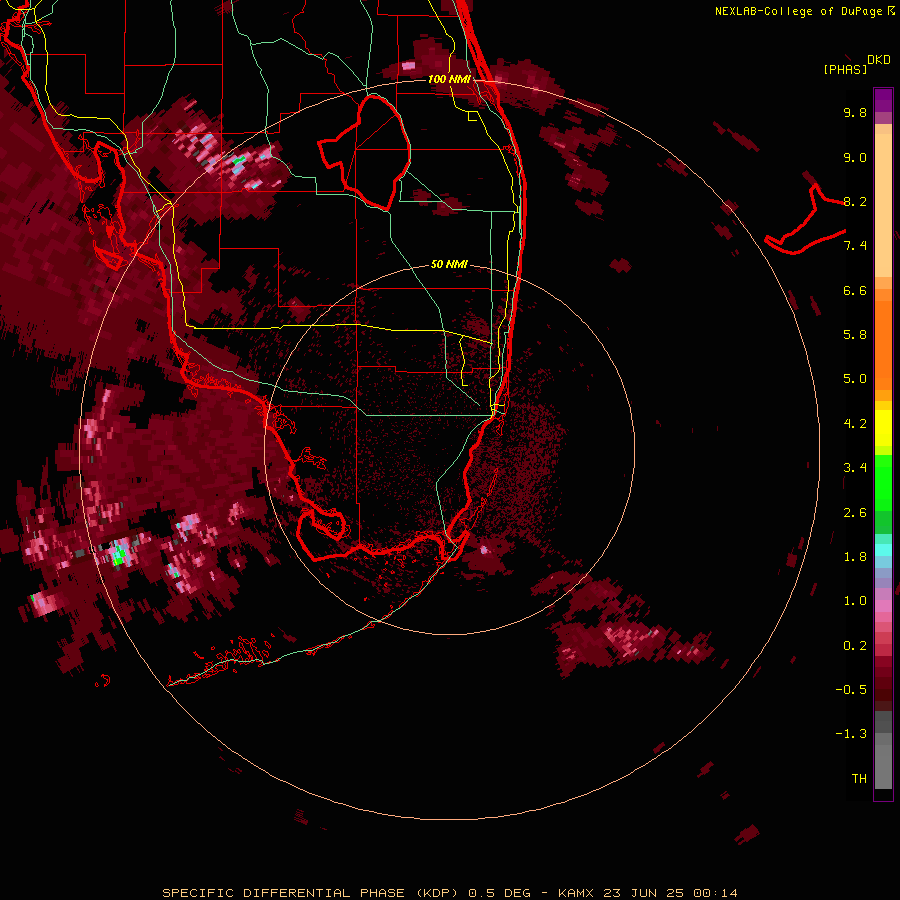Click the 4.2 value on color scale
Screen dimensions: 900x900
(x=855, y=424)
